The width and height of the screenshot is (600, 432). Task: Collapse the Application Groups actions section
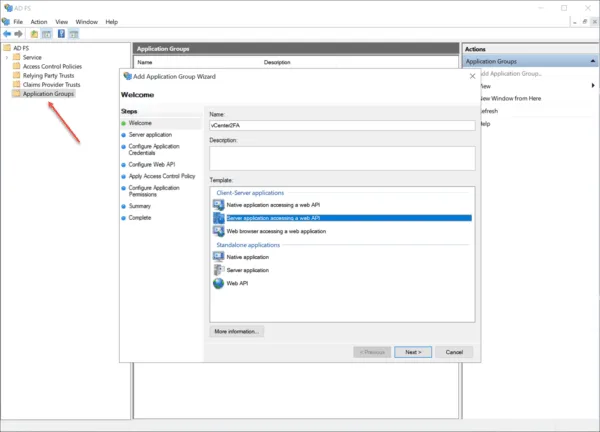click(x=592, y=61)
